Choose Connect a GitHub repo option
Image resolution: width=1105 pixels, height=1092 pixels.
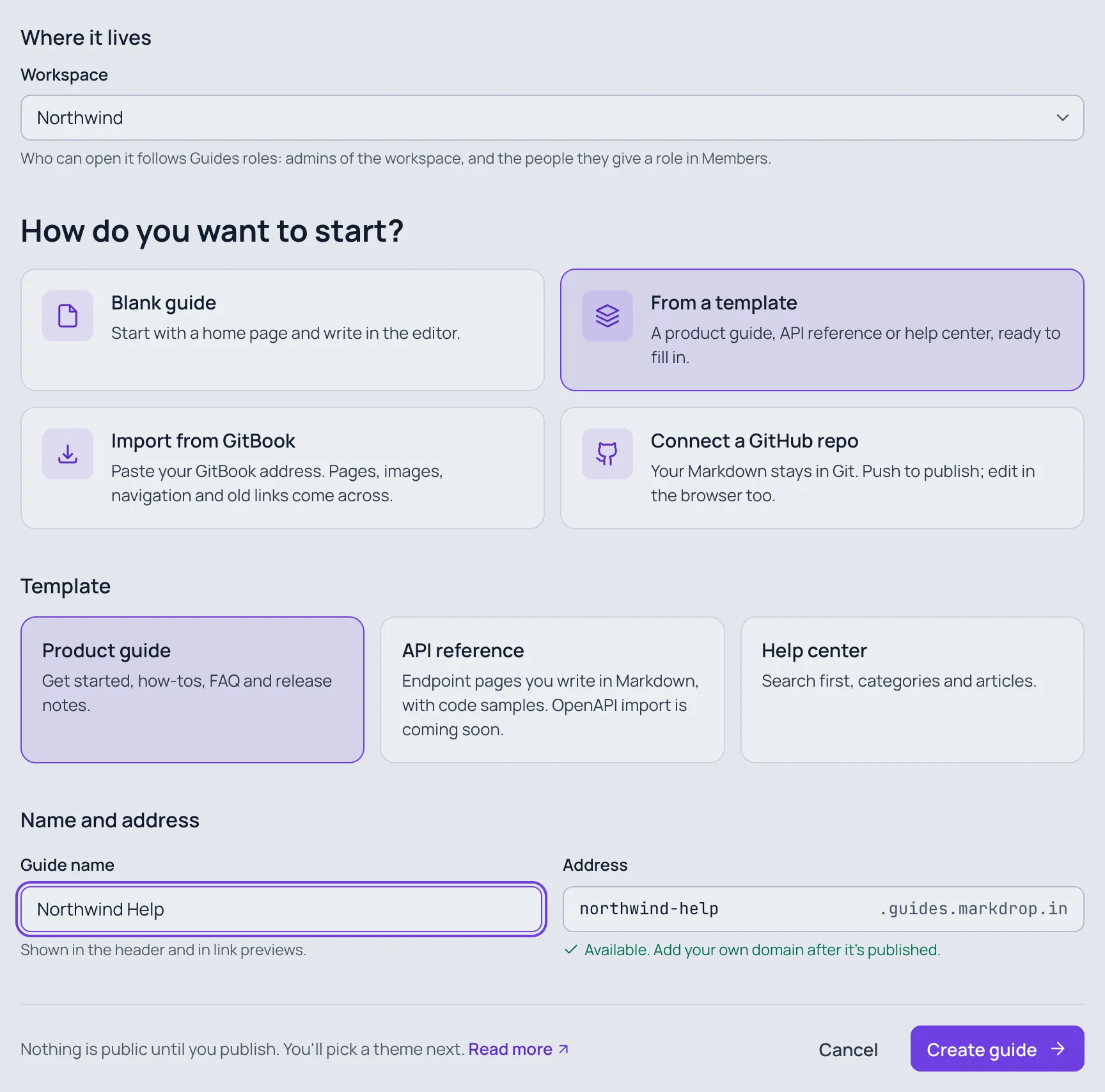822,468
